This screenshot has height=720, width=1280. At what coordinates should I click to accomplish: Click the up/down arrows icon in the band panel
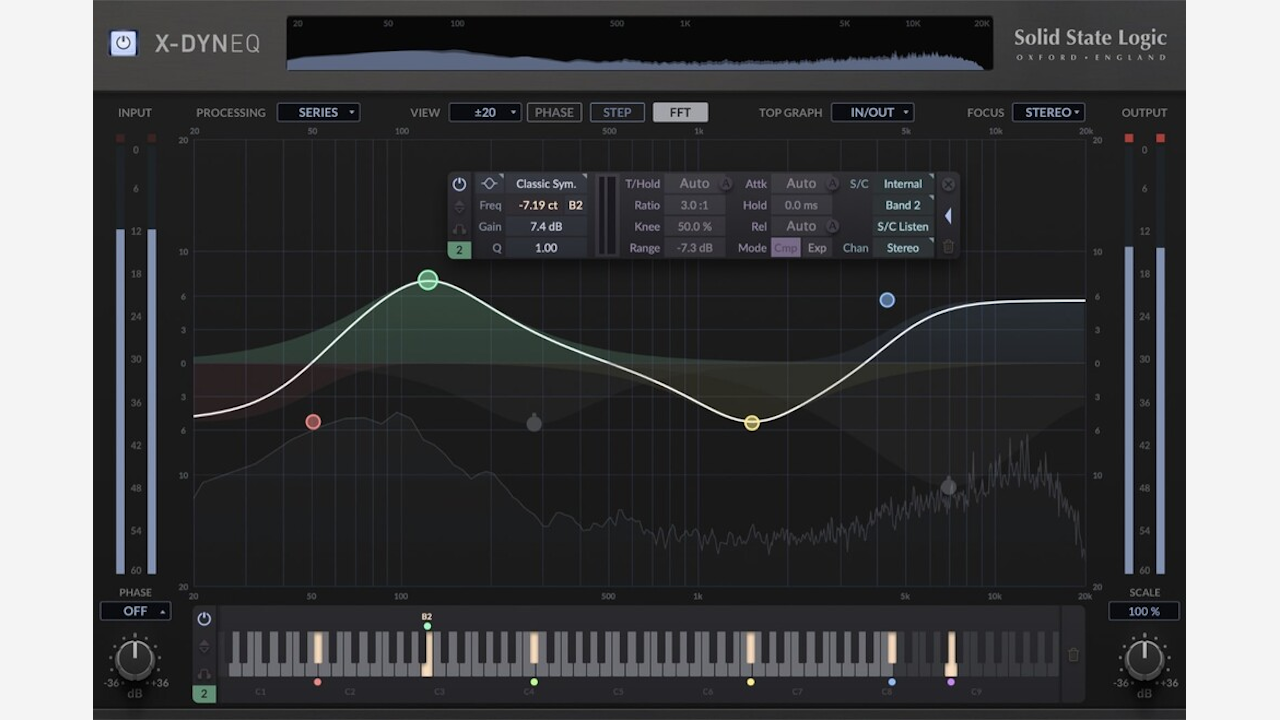pyautogui.click(x=460, y=204)
